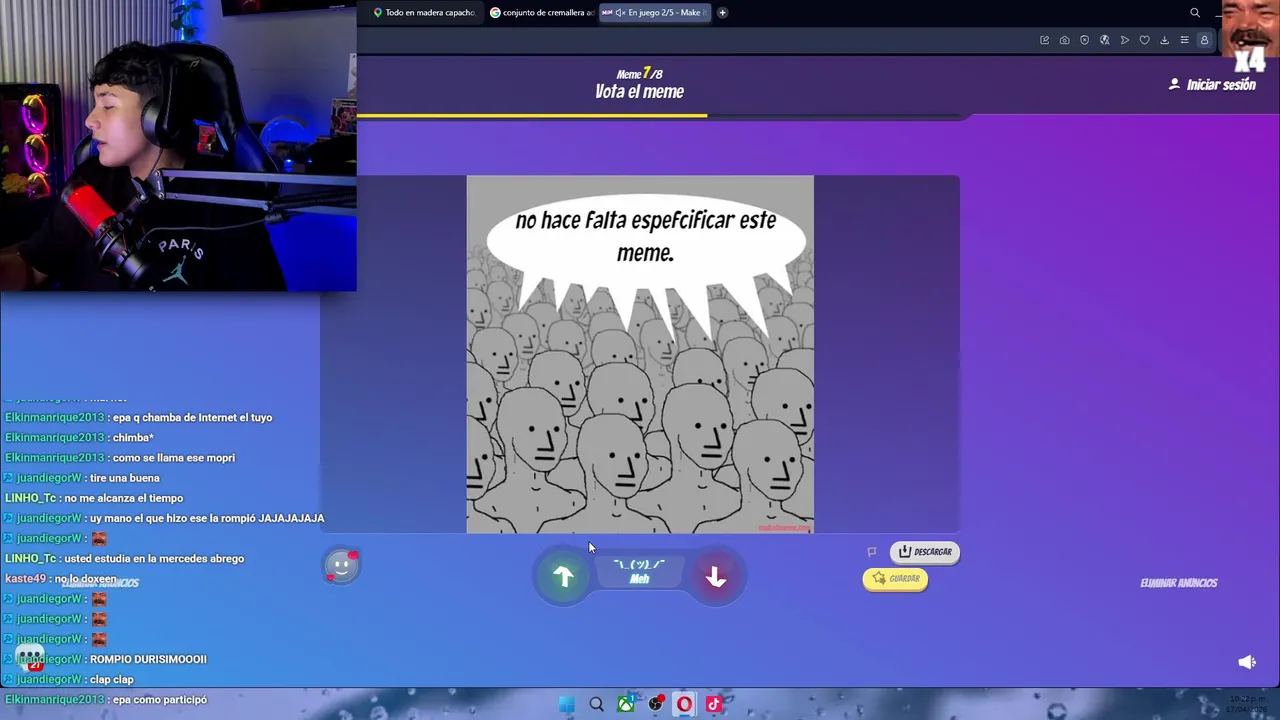The width and height of the screenshot is (1280, 720).
Task: Click the meme image thumbnail
Action: 640,354
